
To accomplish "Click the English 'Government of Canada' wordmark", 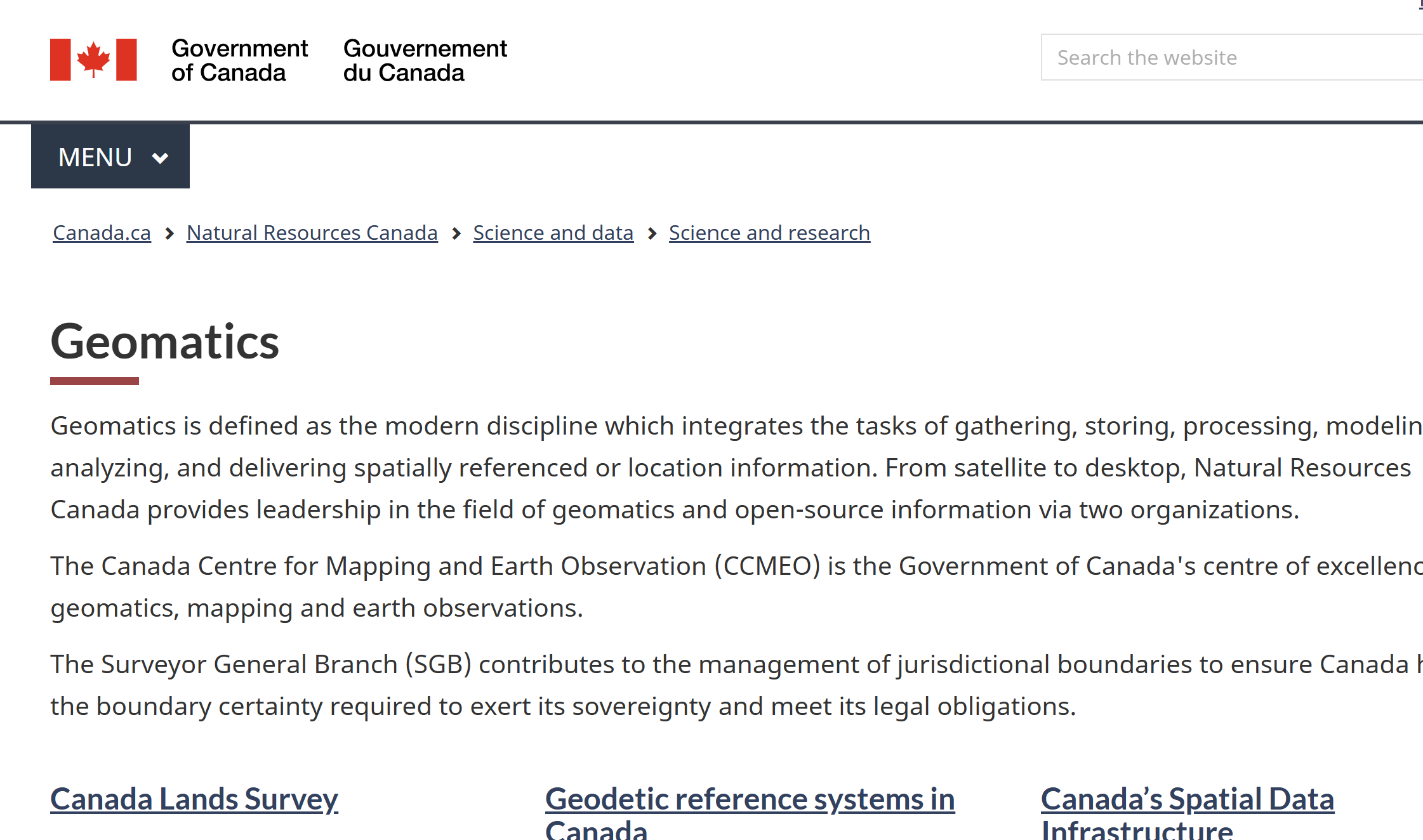I will (x=239, y=60).
